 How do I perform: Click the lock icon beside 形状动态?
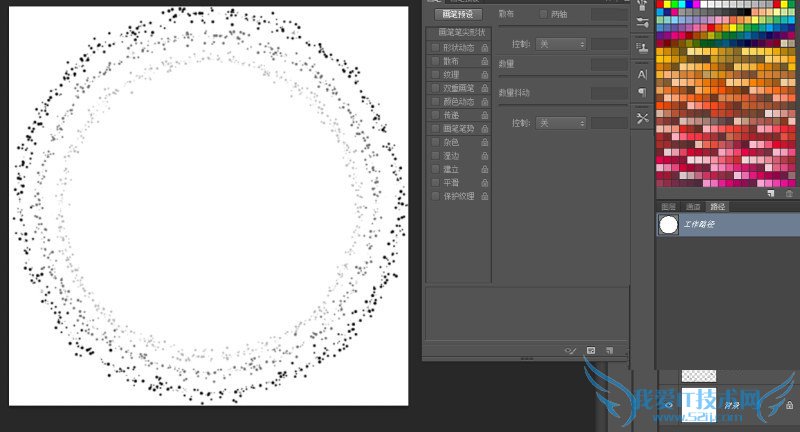pyautogui.click(x=484, y=47)
